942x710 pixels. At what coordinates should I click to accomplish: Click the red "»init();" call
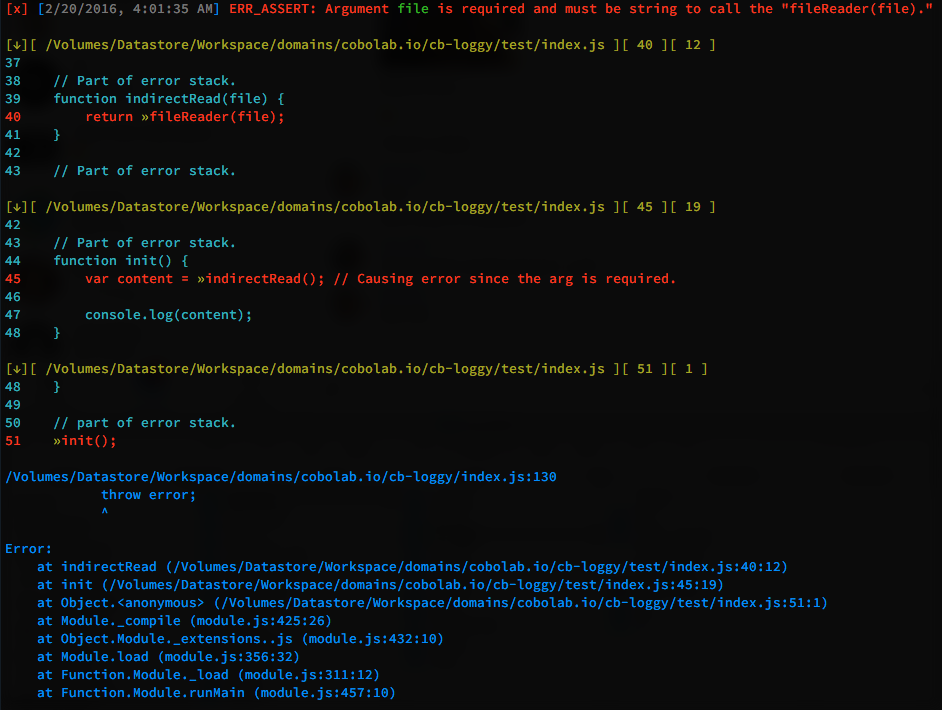click(x=85, y=441)
